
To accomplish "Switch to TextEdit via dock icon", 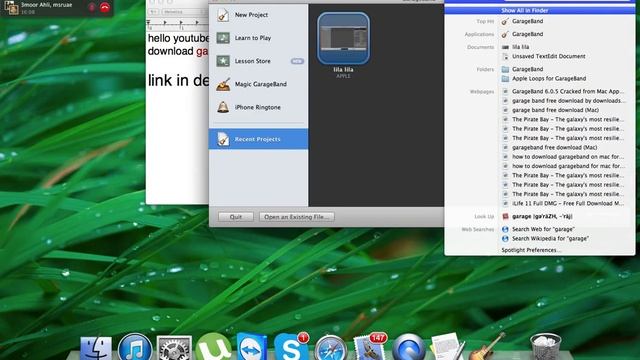I will 447,347.
